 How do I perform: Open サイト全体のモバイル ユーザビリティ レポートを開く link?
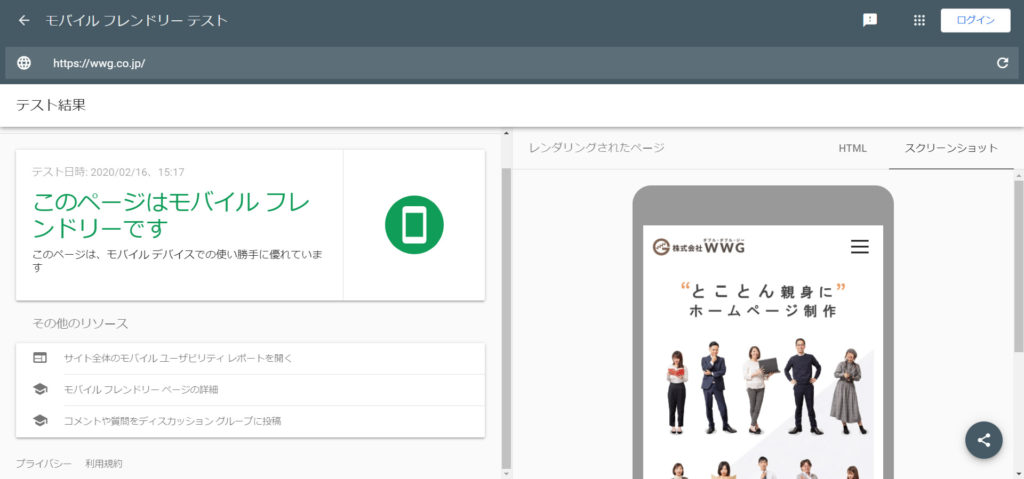click(178, 357)
